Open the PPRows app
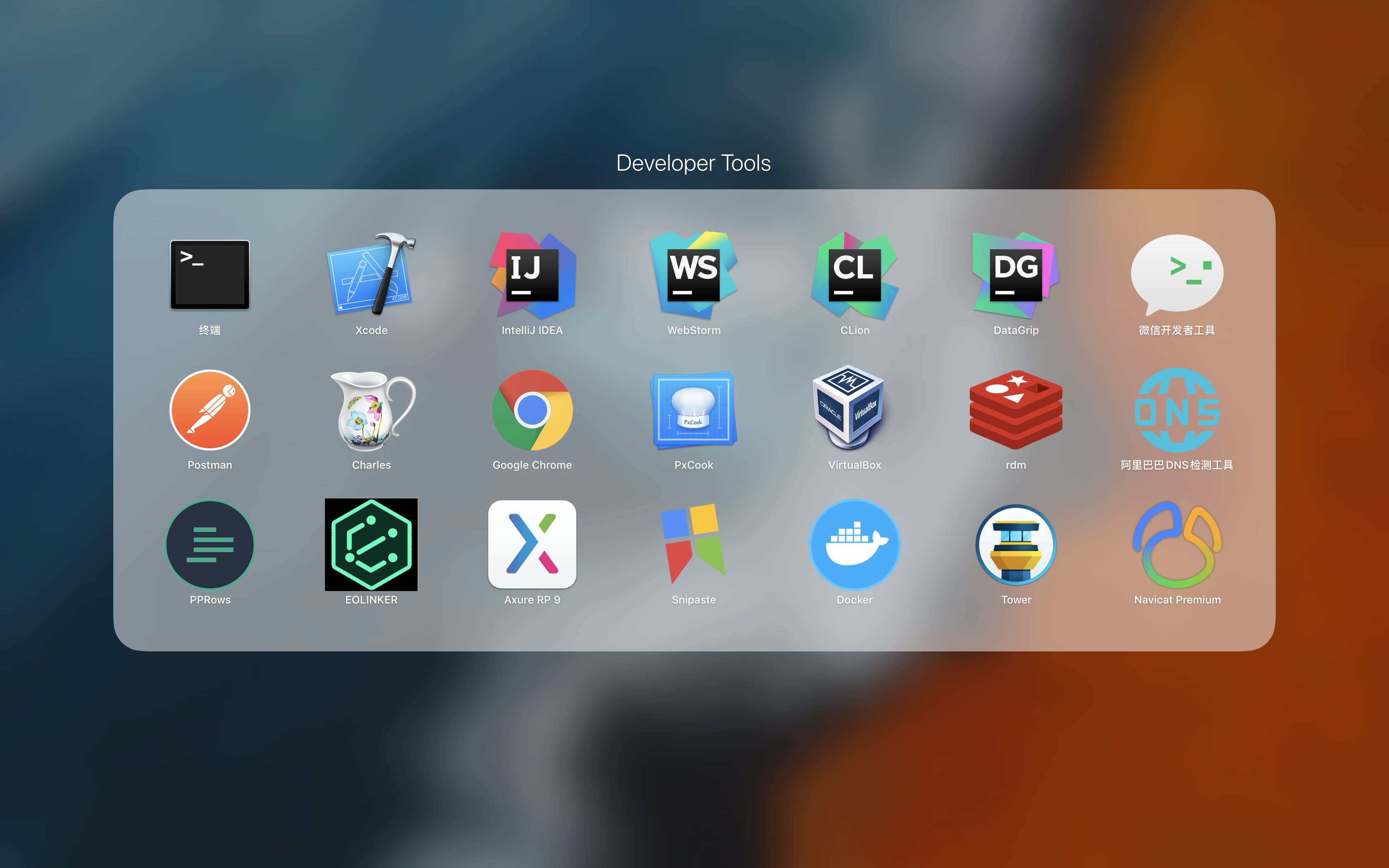 pyautogui.click(x=210, y=545)
